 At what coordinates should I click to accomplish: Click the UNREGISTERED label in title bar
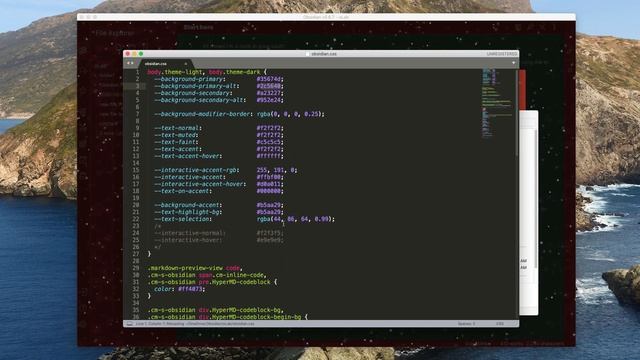[502, 54]
